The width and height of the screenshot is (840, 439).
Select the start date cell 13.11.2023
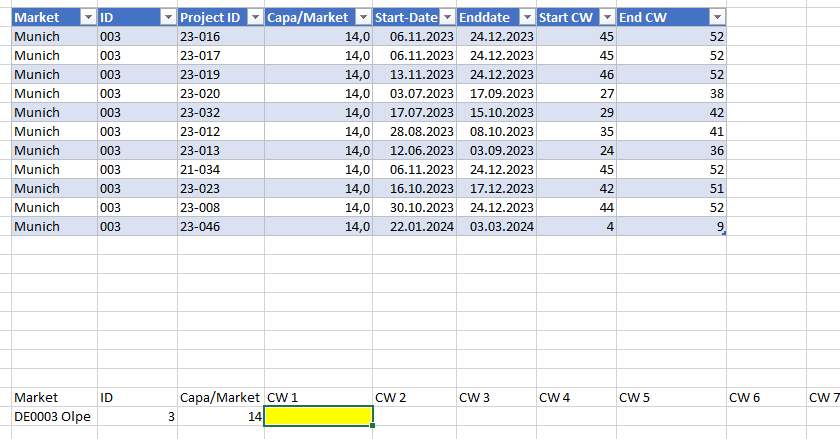tap(415, 75)
